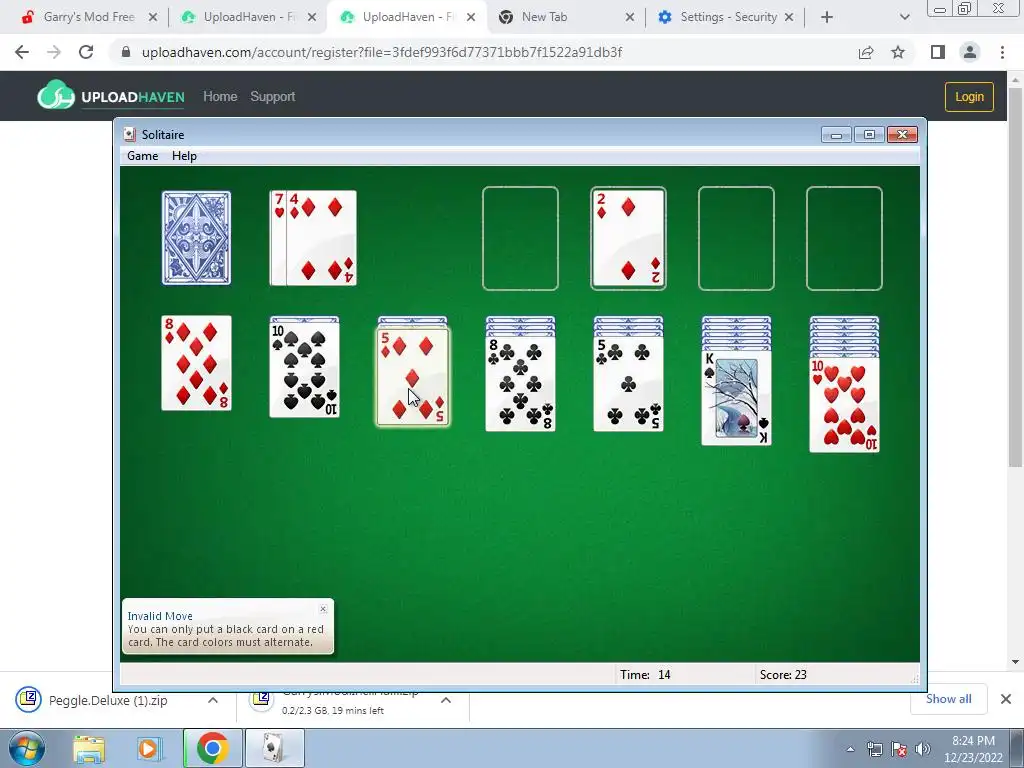
Task: Close the Garry's Mod Free tab
Action: click(153, 18)
